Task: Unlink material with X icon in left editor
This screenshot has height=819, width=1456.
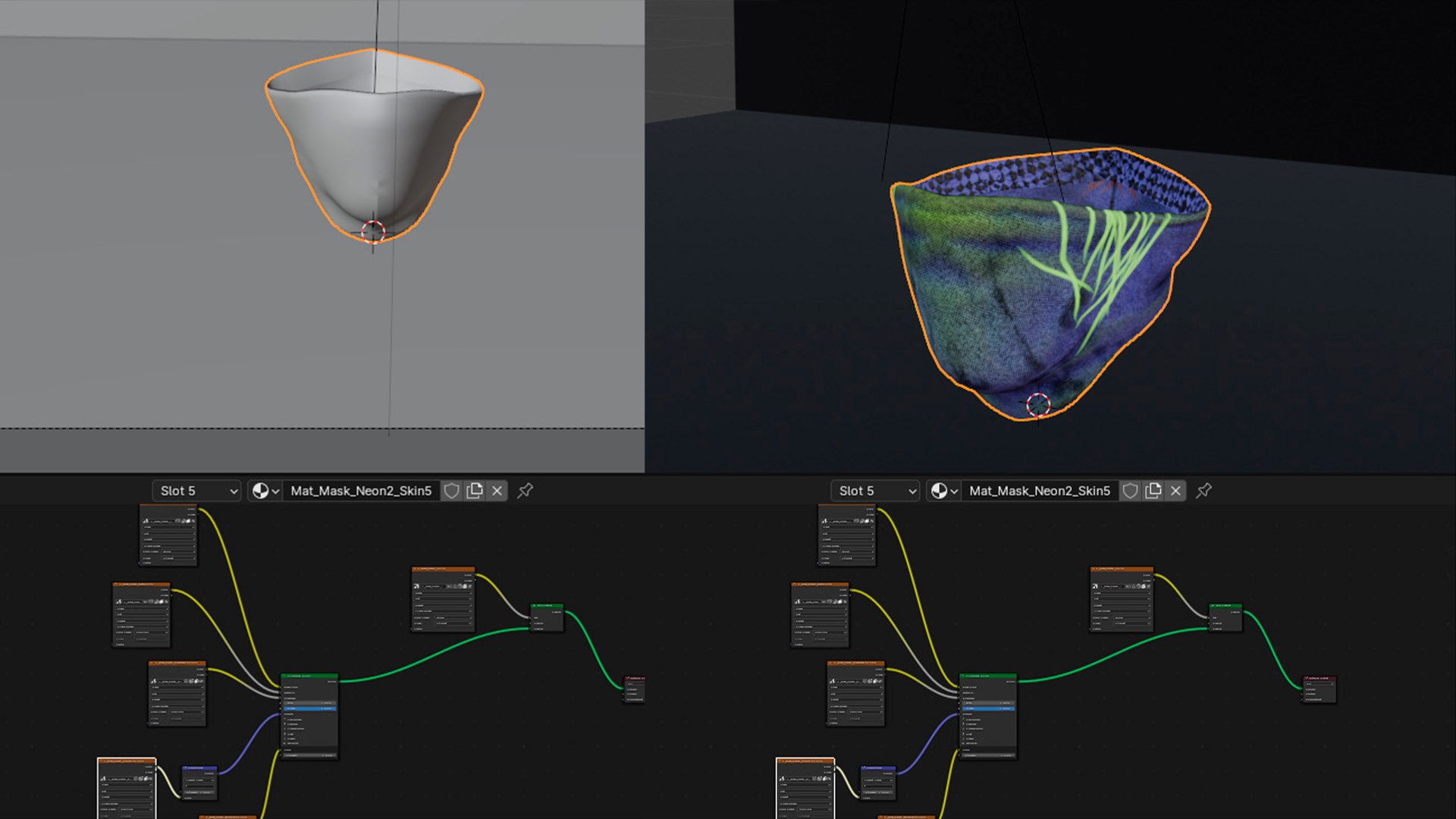Action: pyautogui.click(x=497, y=491)
